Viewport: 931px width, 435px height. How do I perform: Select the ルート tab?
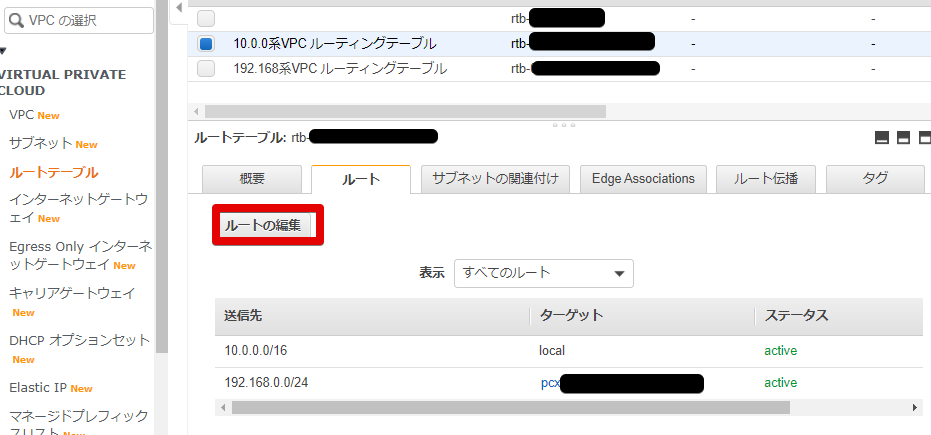(361, 179)
